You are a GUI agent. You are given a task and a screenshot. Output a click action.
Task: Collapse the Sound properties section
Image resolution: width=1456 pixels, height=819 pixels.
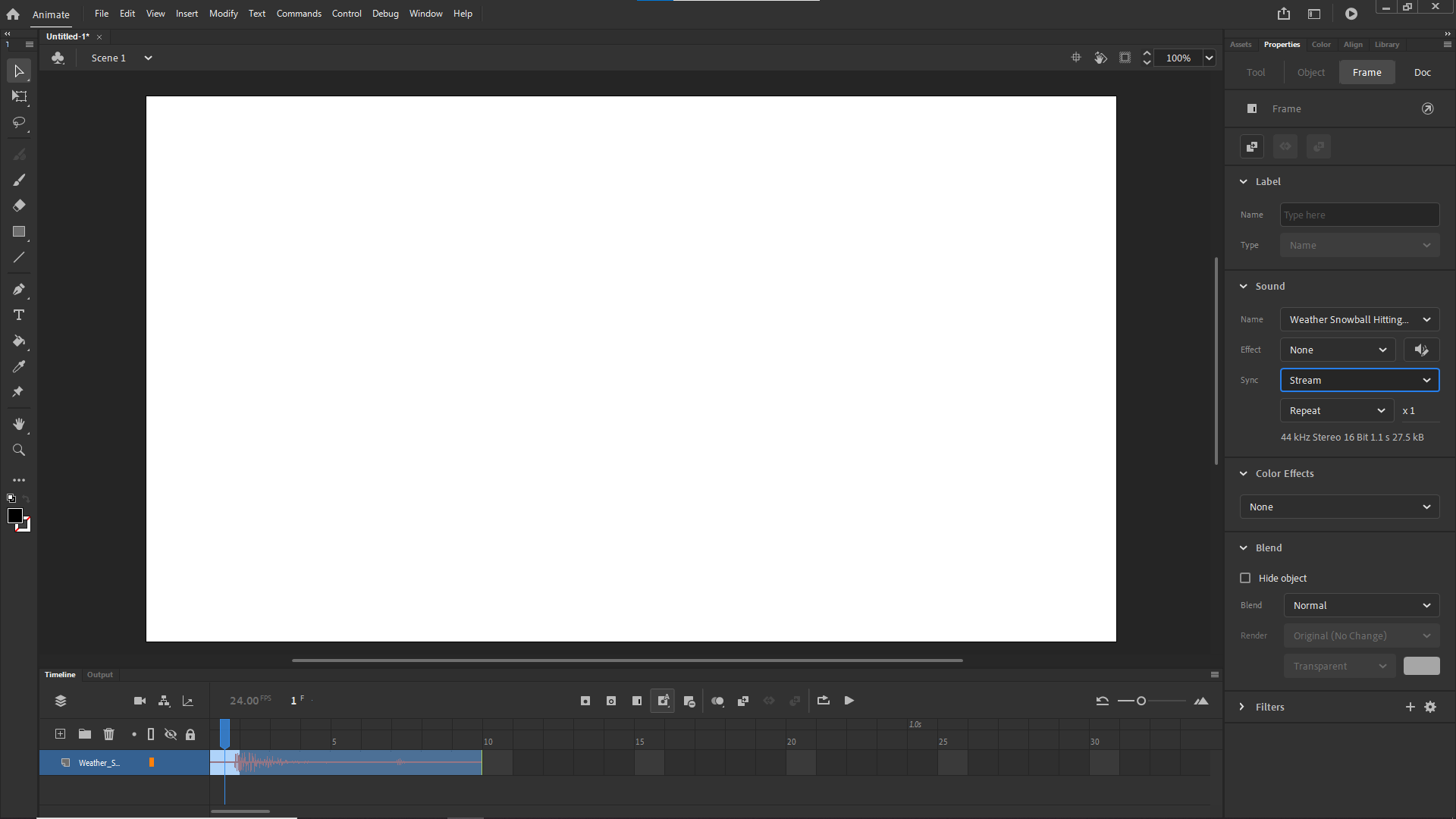pyautogui.click(x=1244, y=286)
